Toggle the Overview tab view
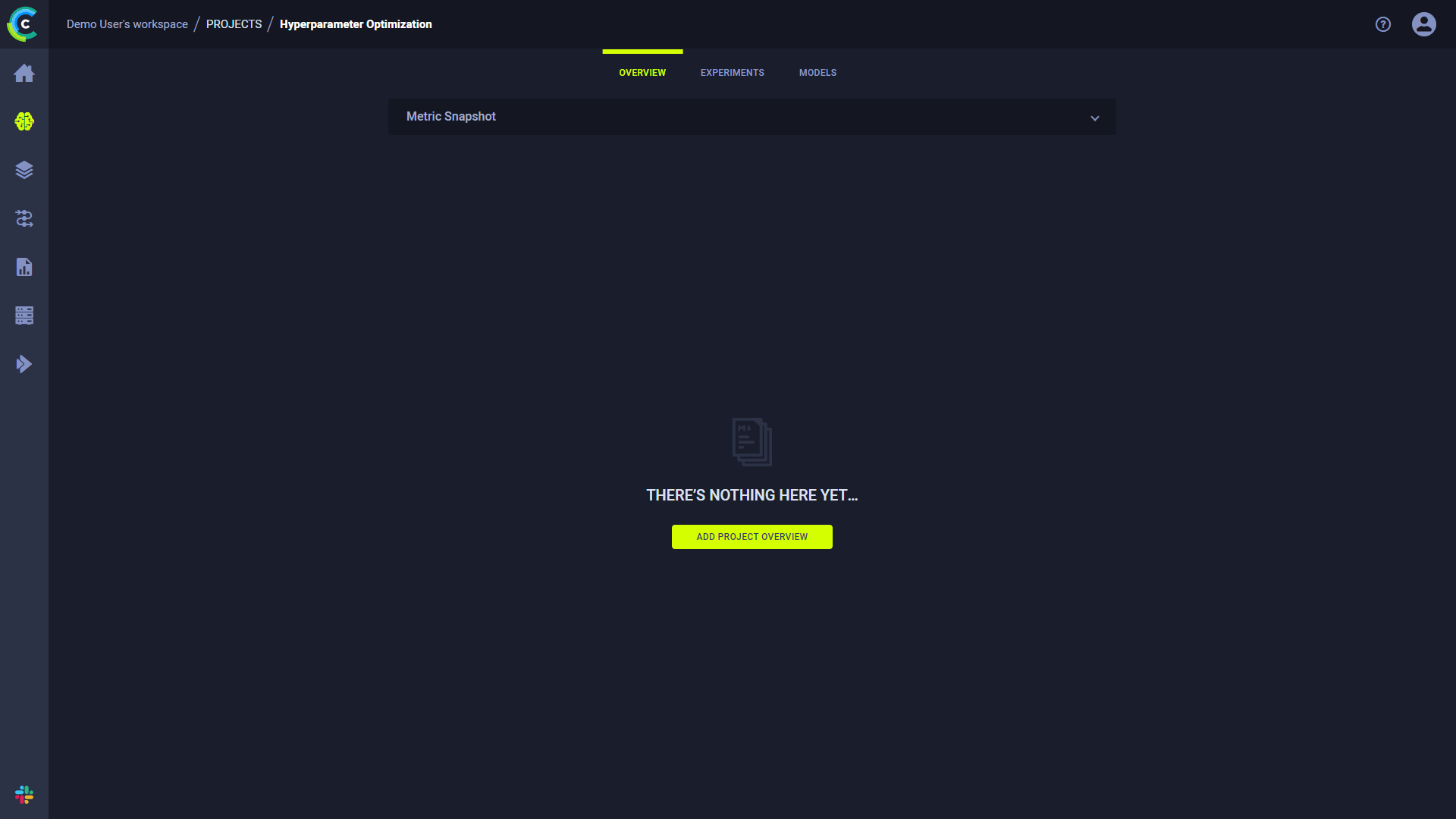This screenshot has width=1456, height=819. tap(642, 72)
